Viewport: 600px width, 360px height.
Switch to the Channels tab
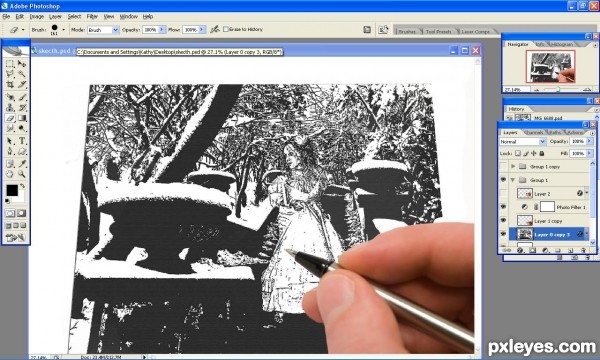533,132
